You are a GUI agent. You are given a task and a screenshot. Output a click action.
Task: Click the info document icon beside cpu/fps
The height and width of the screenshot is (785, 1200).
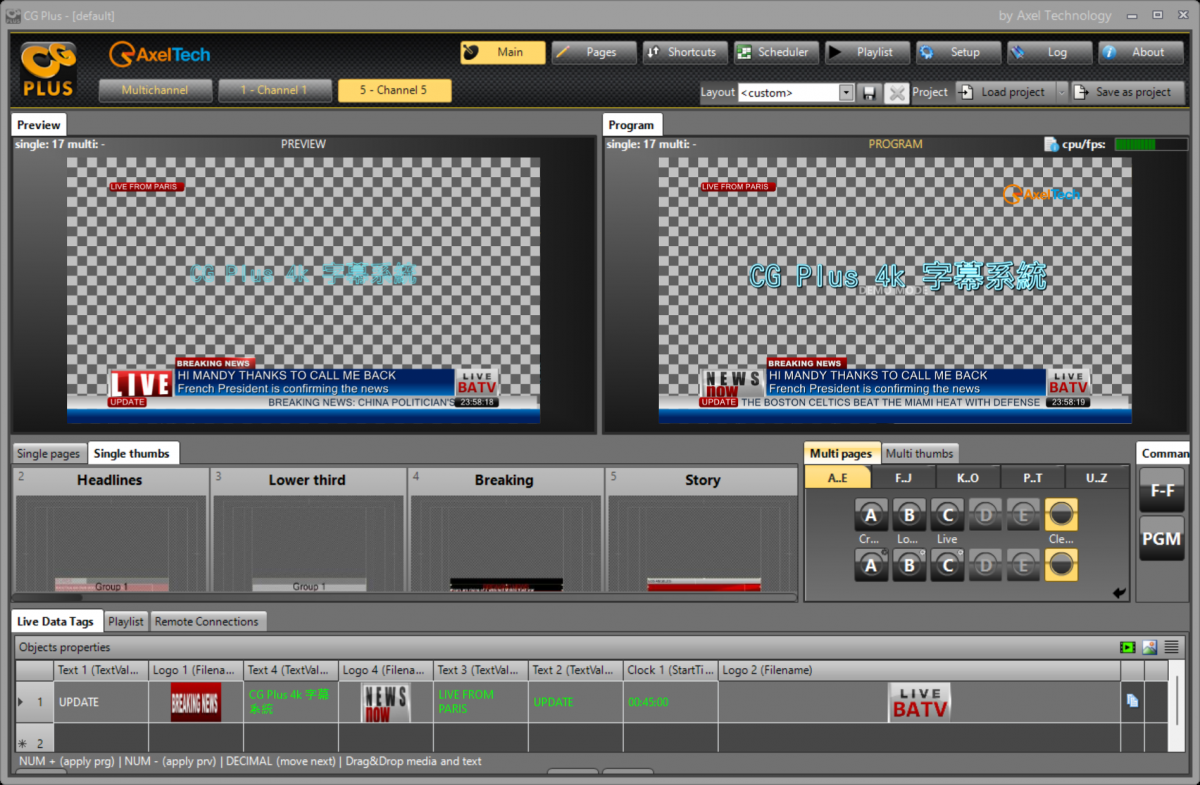(x=1051, y=145)
